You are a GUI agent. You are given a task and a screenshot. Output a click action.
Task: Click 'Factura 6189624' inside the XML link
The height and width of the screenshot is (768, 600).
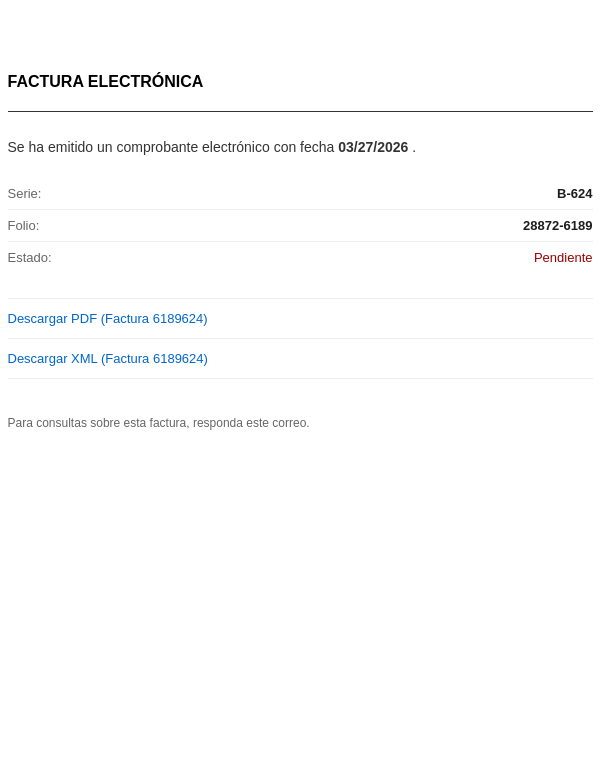tap(154, 359)
